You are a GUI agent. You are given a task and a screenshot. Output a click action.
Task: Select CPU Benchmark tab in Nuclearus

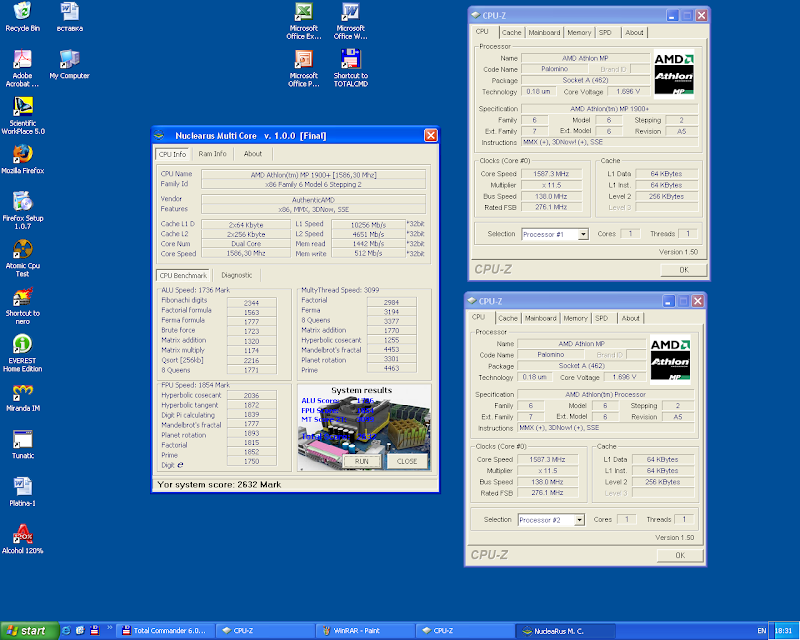[x=183, y=275]
